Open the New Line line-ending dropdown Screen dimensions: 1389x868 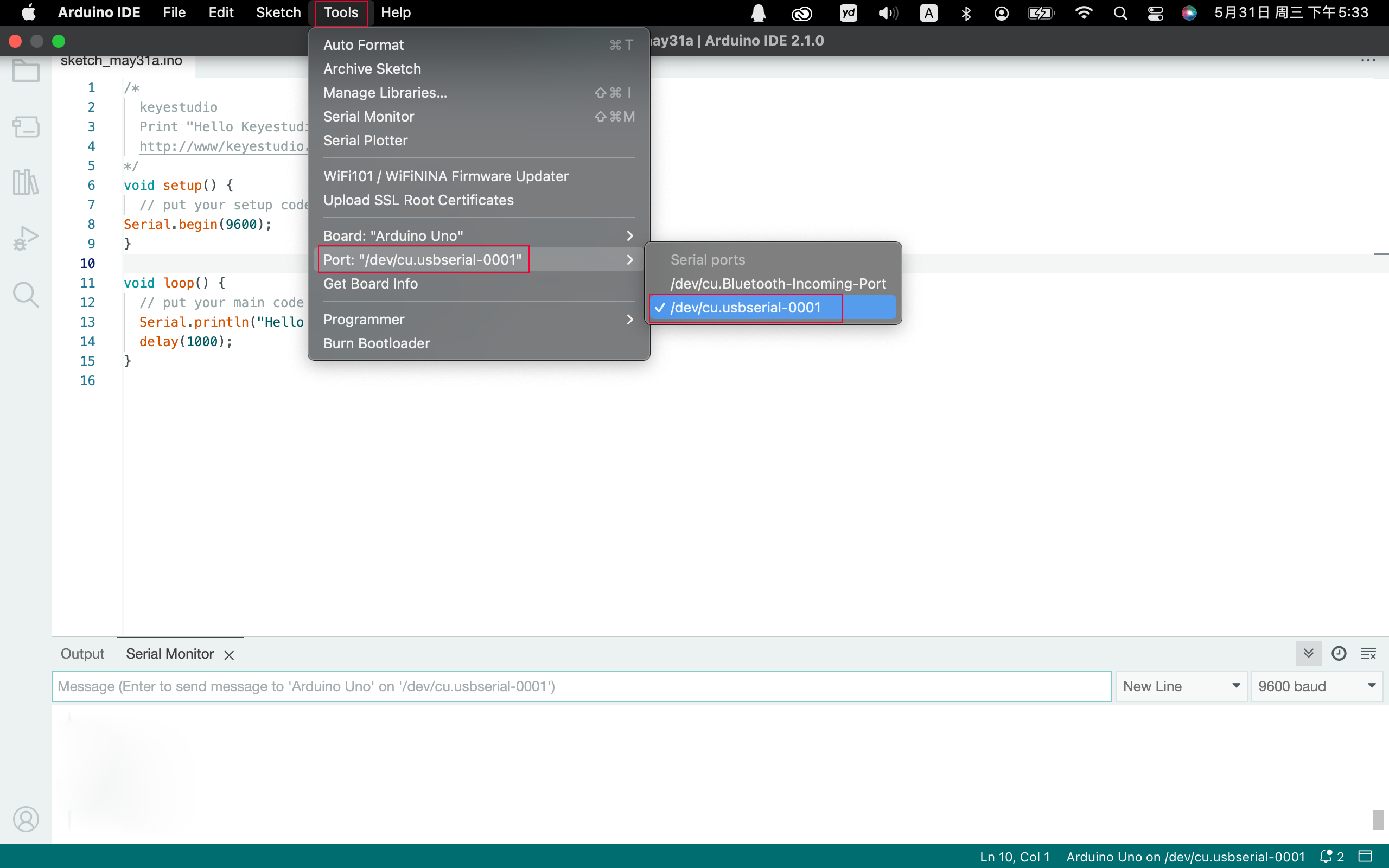[1181, 686]
